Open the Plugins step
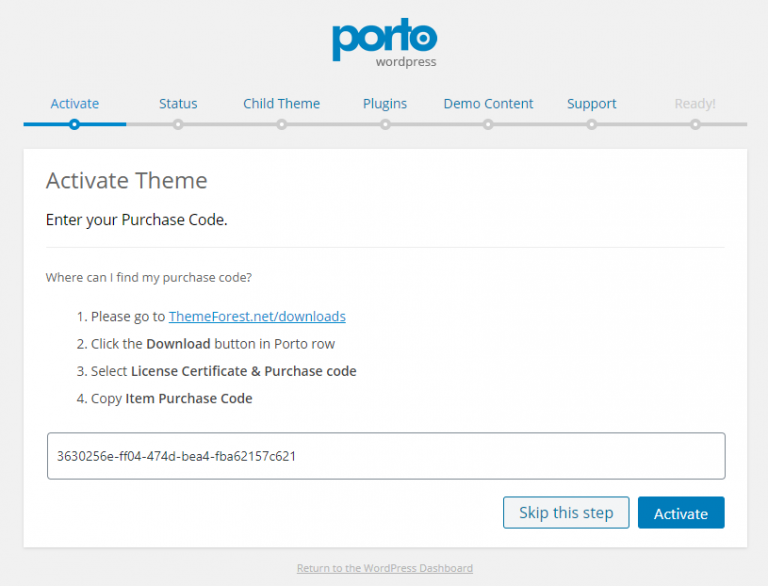This screenshot has height=586, width=768. tap(385, 104)
